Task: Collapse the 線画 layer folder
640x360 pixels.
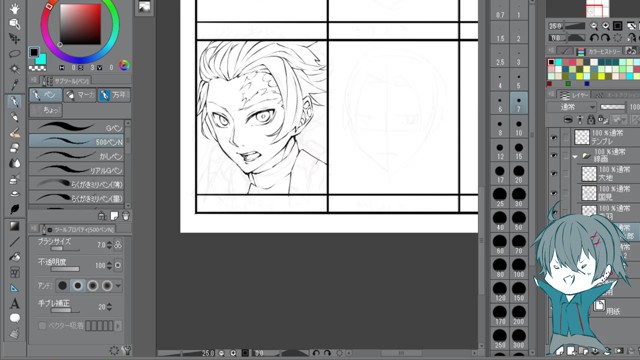Action: tap(575, 156)
